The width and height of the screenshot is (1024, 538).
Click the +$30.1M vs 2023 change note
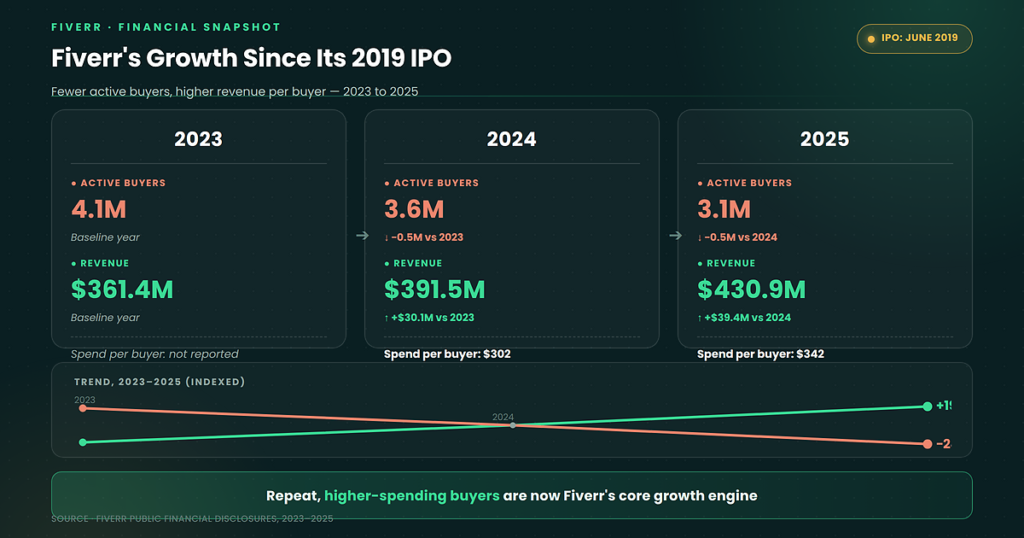point(429,317)
